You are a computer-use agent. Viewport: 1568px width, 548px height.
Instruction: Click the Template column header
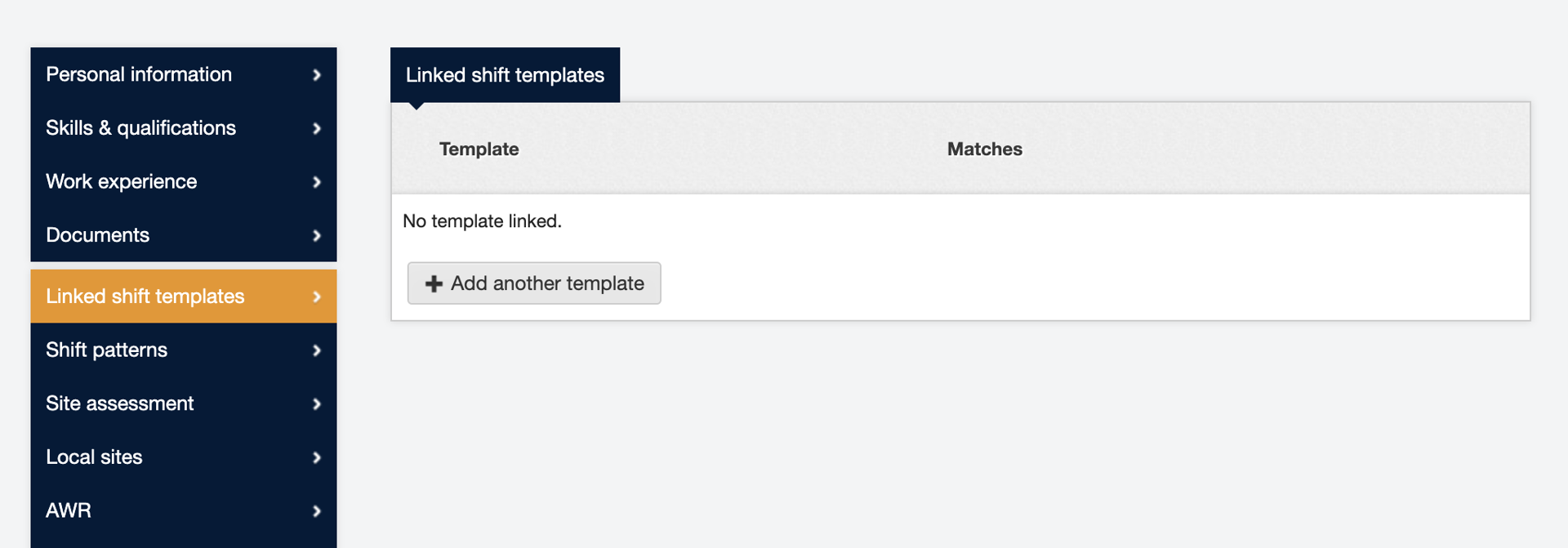click(x=479, y=149)
